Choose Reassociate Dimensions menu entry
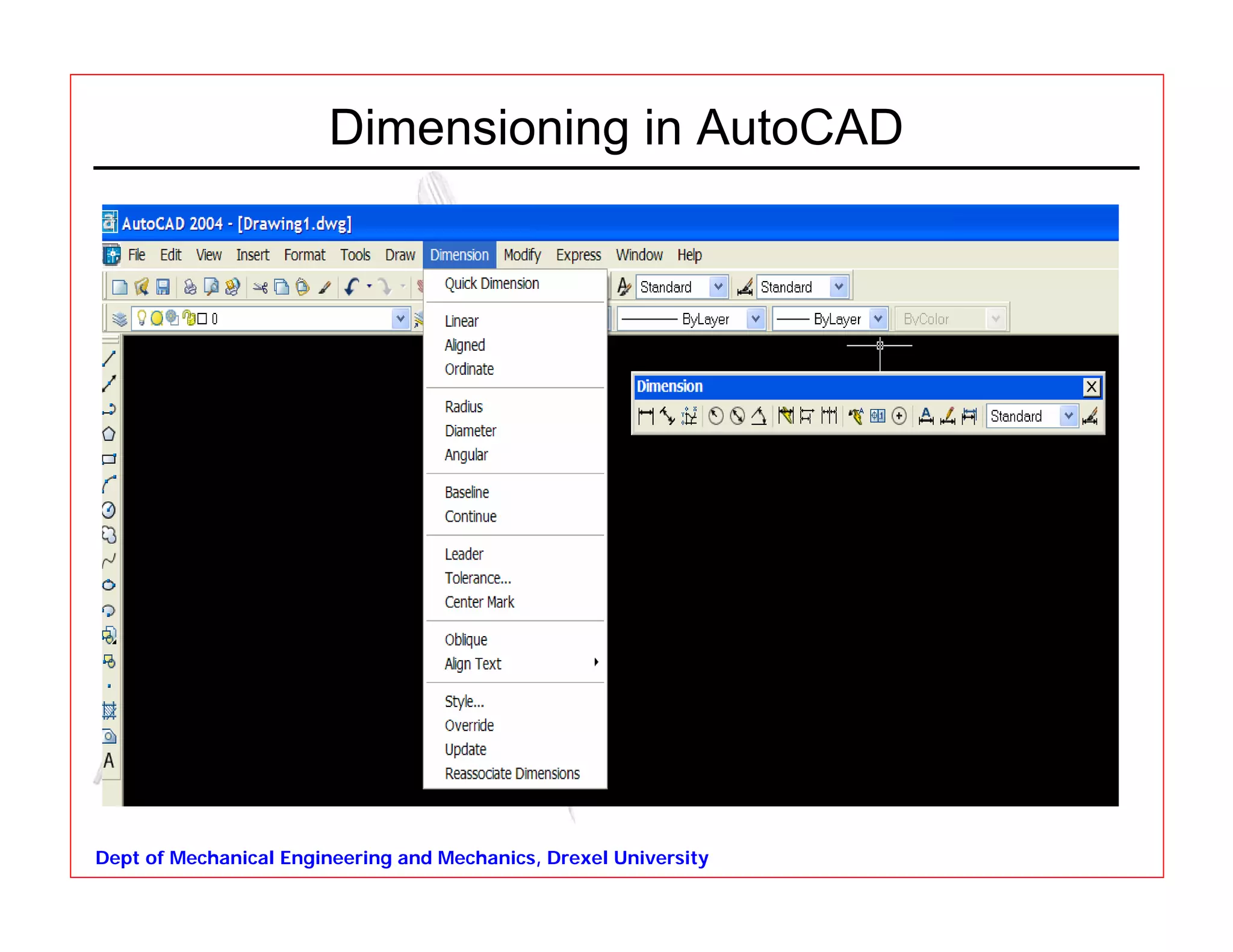 pos(515,773)
